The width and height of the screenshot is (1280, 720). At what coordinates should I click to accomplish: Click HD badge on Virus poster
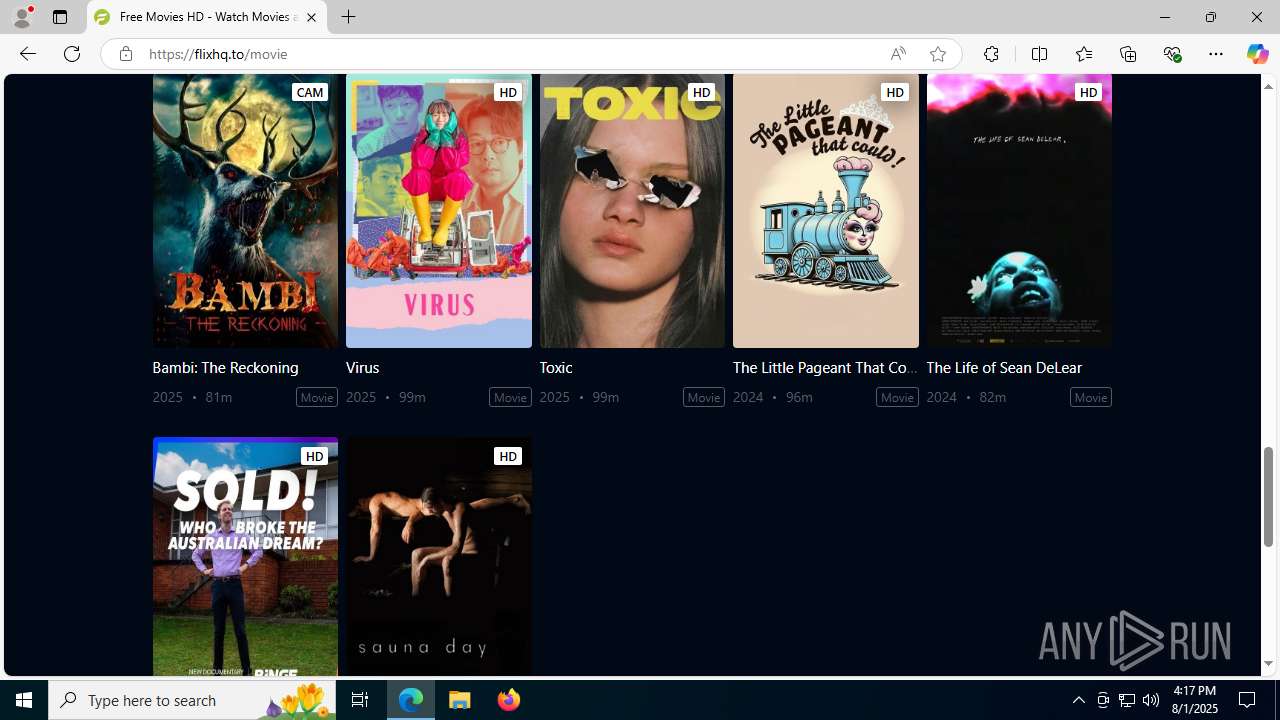pyautogui.click(x=508, y=92)
